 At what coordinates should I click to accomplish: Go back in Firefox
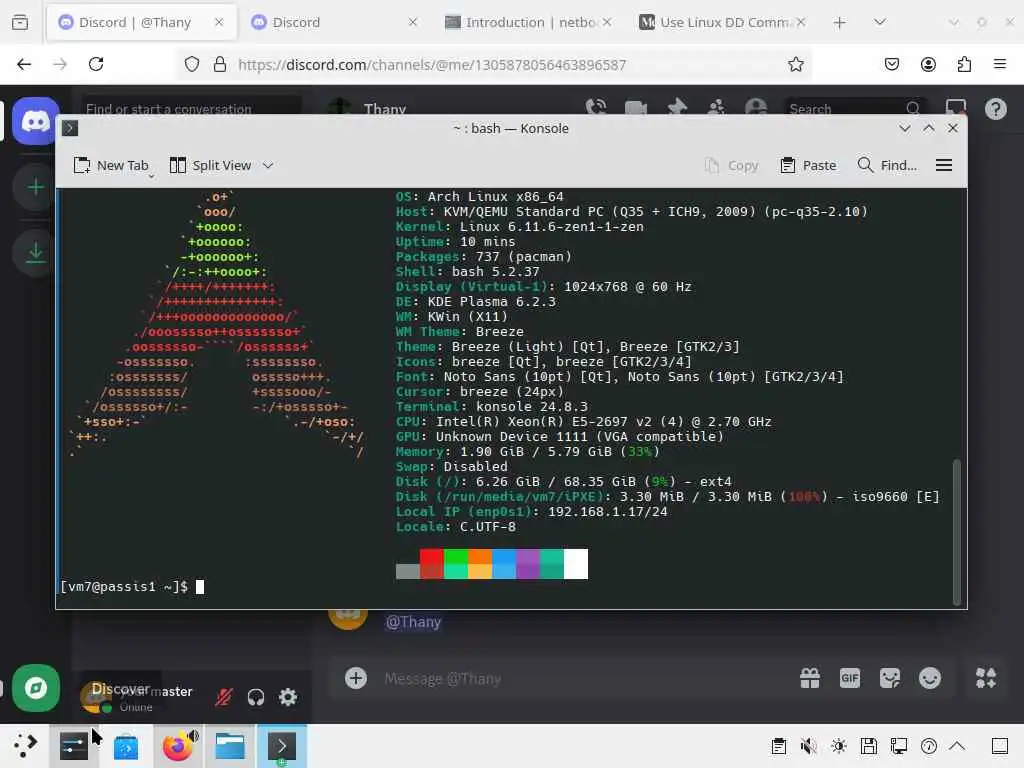(24, 64)
